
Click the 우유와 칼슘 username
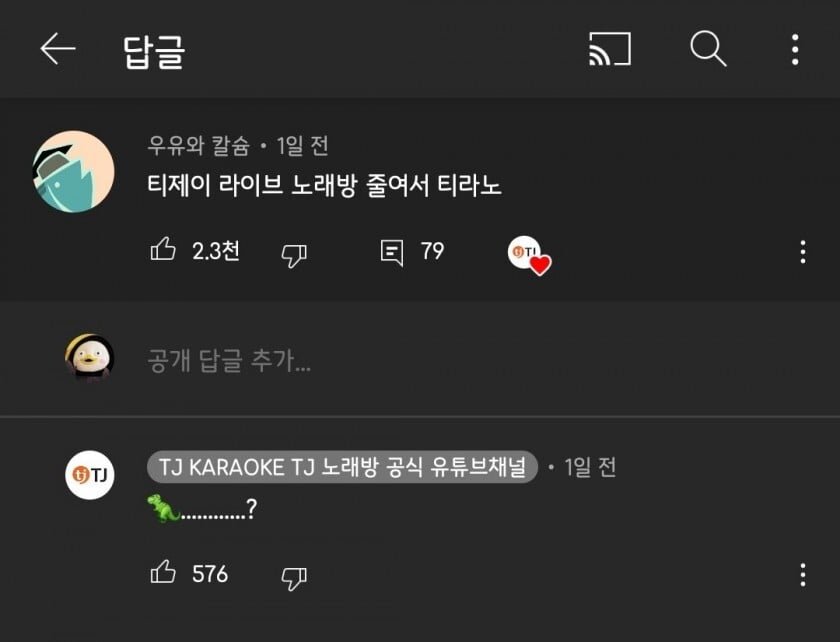click(199, 145)
